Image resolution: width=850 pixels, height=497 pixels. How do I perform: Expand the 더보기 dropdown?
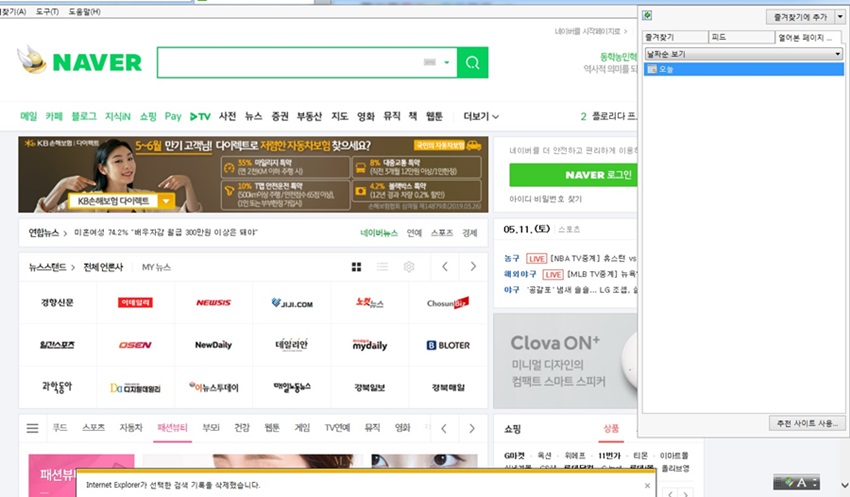(481, 116)
